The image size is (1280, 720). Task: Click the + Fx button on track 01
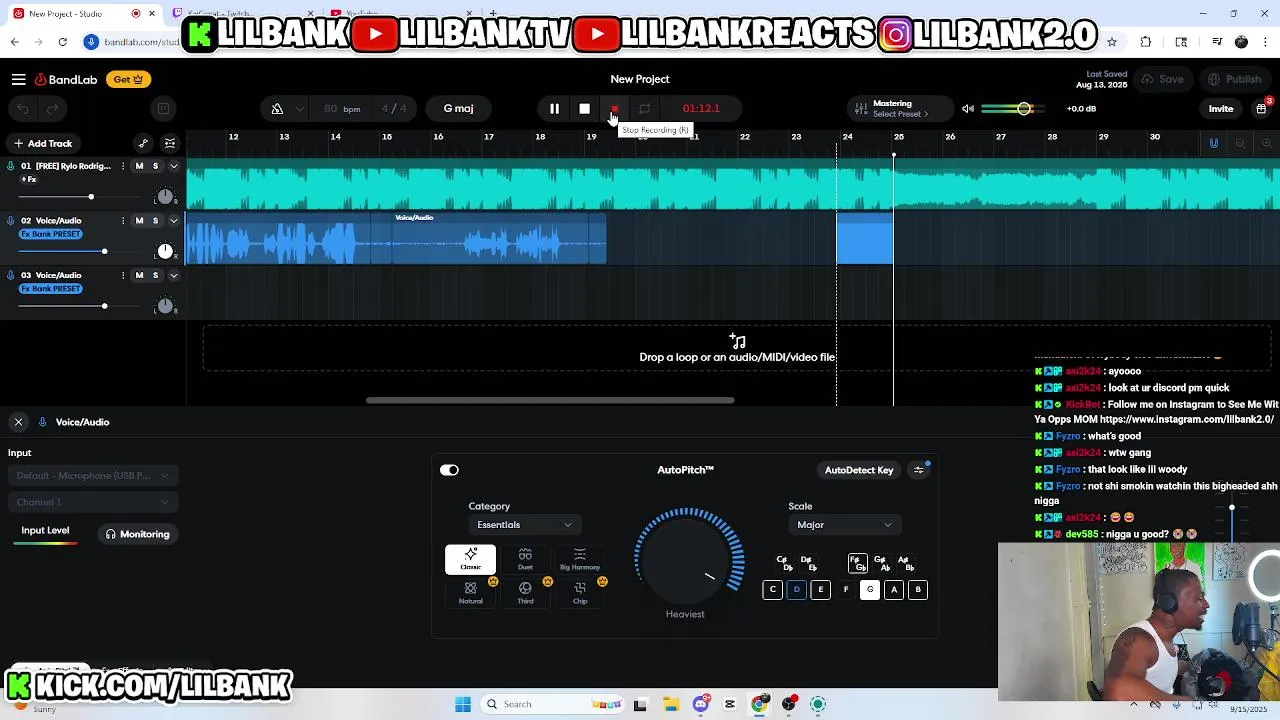pyautogui.click(x=29, y=180)
